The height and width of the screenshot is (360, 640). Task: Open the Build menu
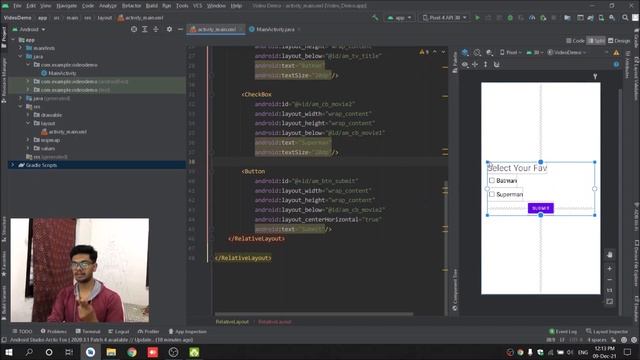[152, 6]
